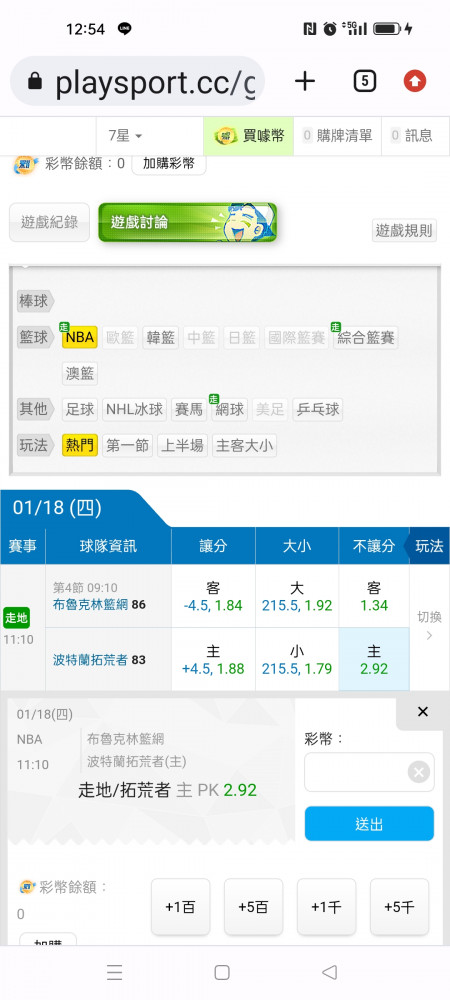Select the 第一節 play mode tab
This screenshot has height=1000, width=450.
pos(127,445)
